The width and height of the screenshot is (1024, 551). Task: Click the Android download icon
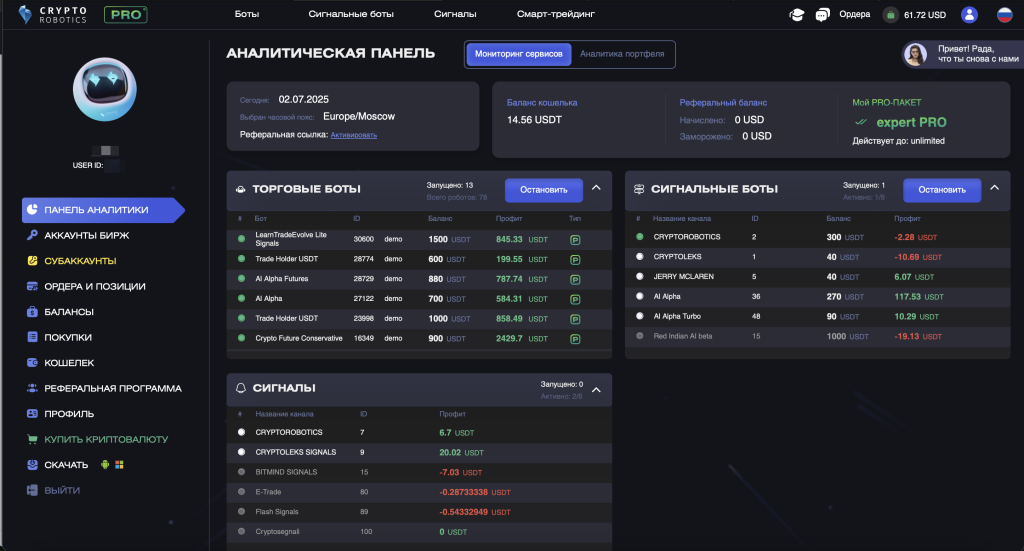(105, 465)
